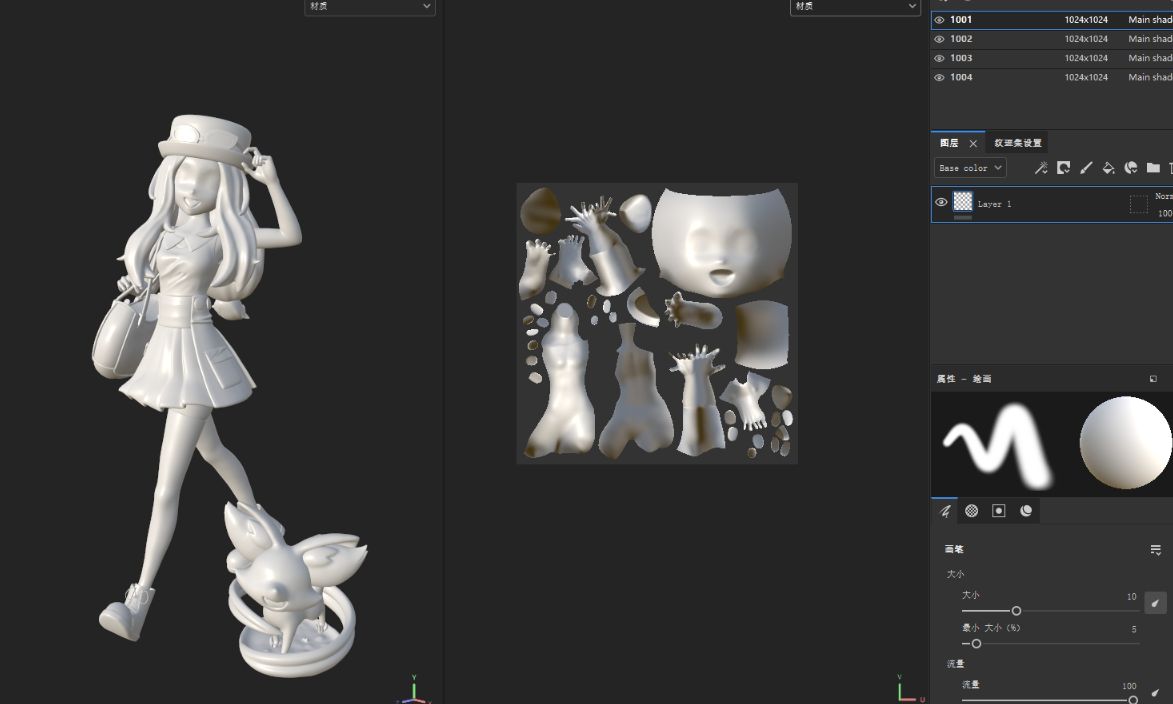This screenshot has width=1173, height=704.
Task: Open the 画笔 brush presets menu
Action: click(1155, 550)
